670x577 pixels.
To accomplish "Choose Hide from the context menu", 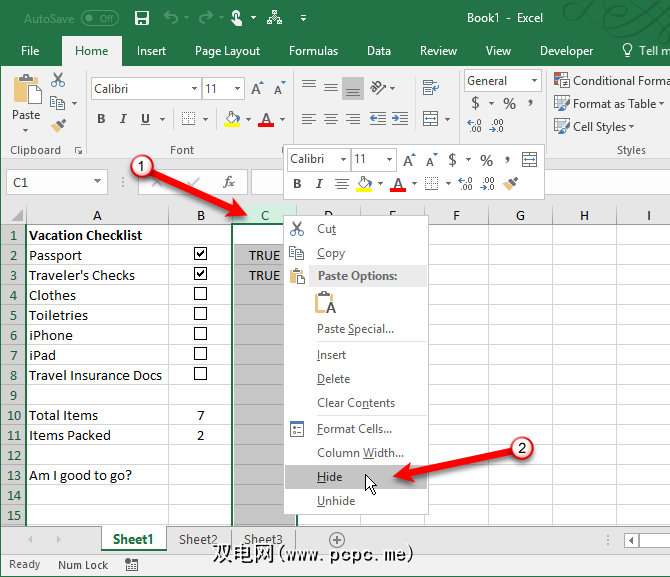I will click(x=330, y=477).
